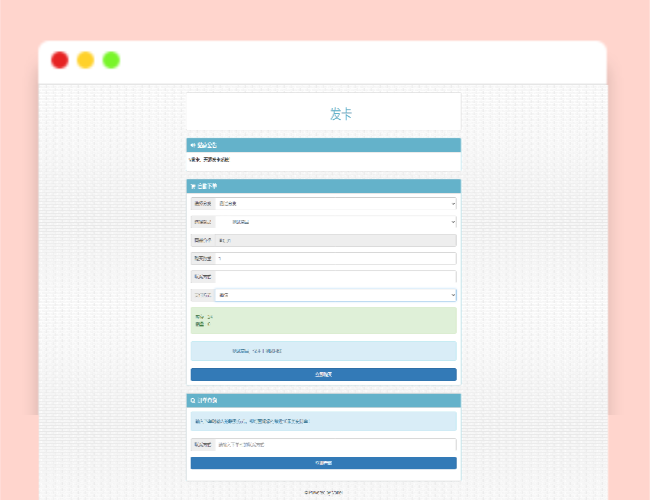This screenshot has height=500, width=650.
Task: Focus the purchase quantity input field
Action: (335, 259)
